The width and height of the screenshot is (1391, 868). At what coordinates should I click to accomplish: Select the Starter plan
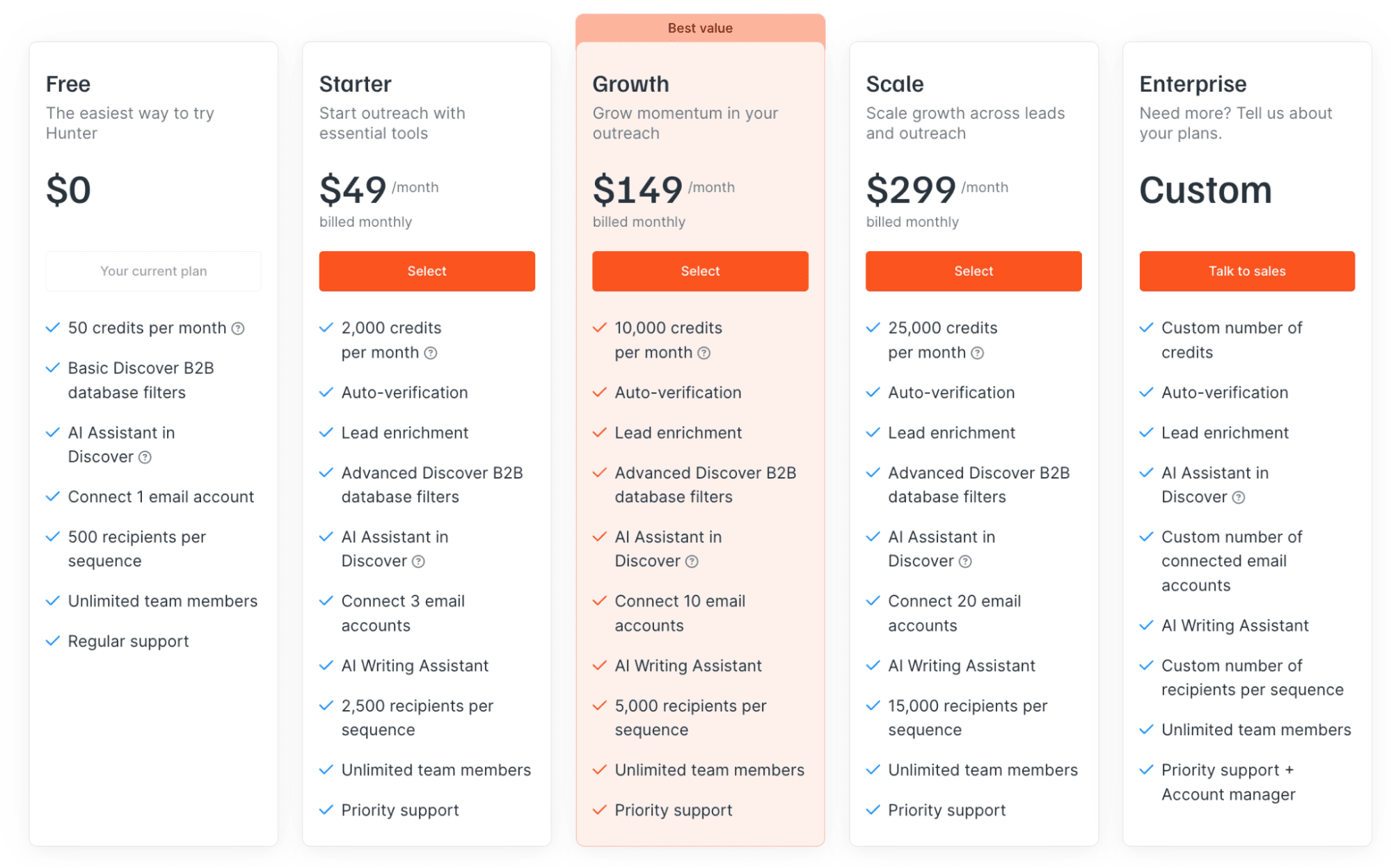point(427,271)
